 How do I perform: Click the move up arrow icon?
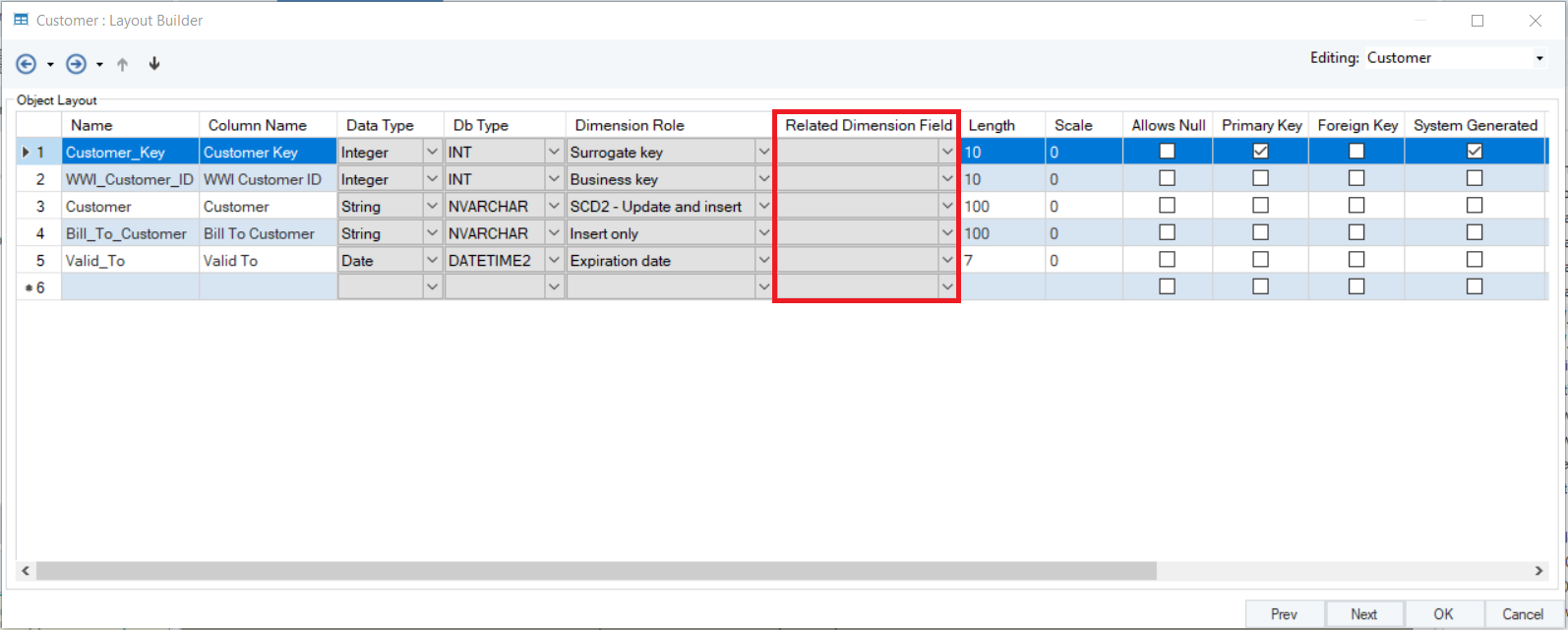pos(123,65)
